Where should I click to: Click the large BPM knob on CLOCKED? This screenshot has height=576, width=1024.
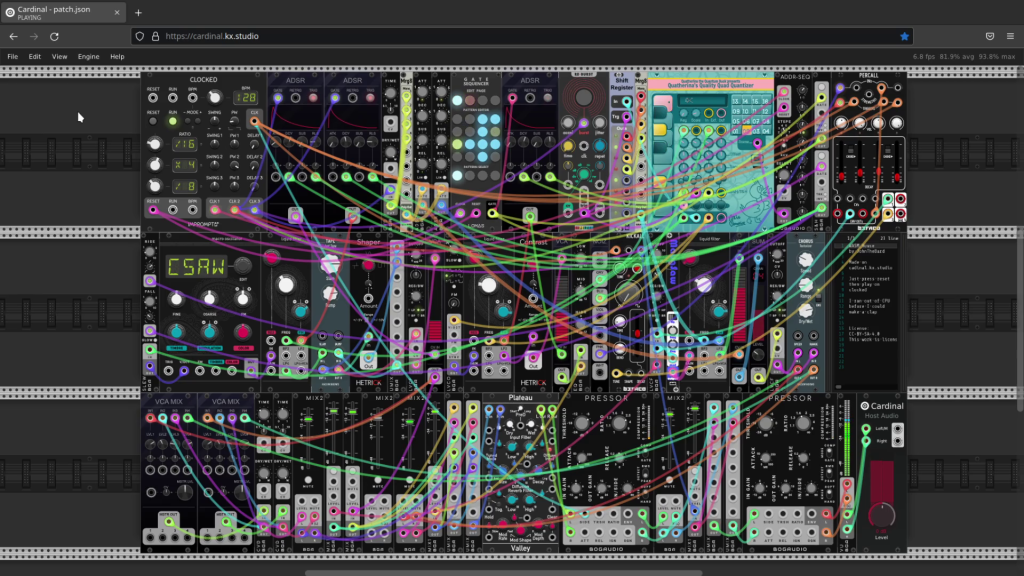click(x=214, y=98)
